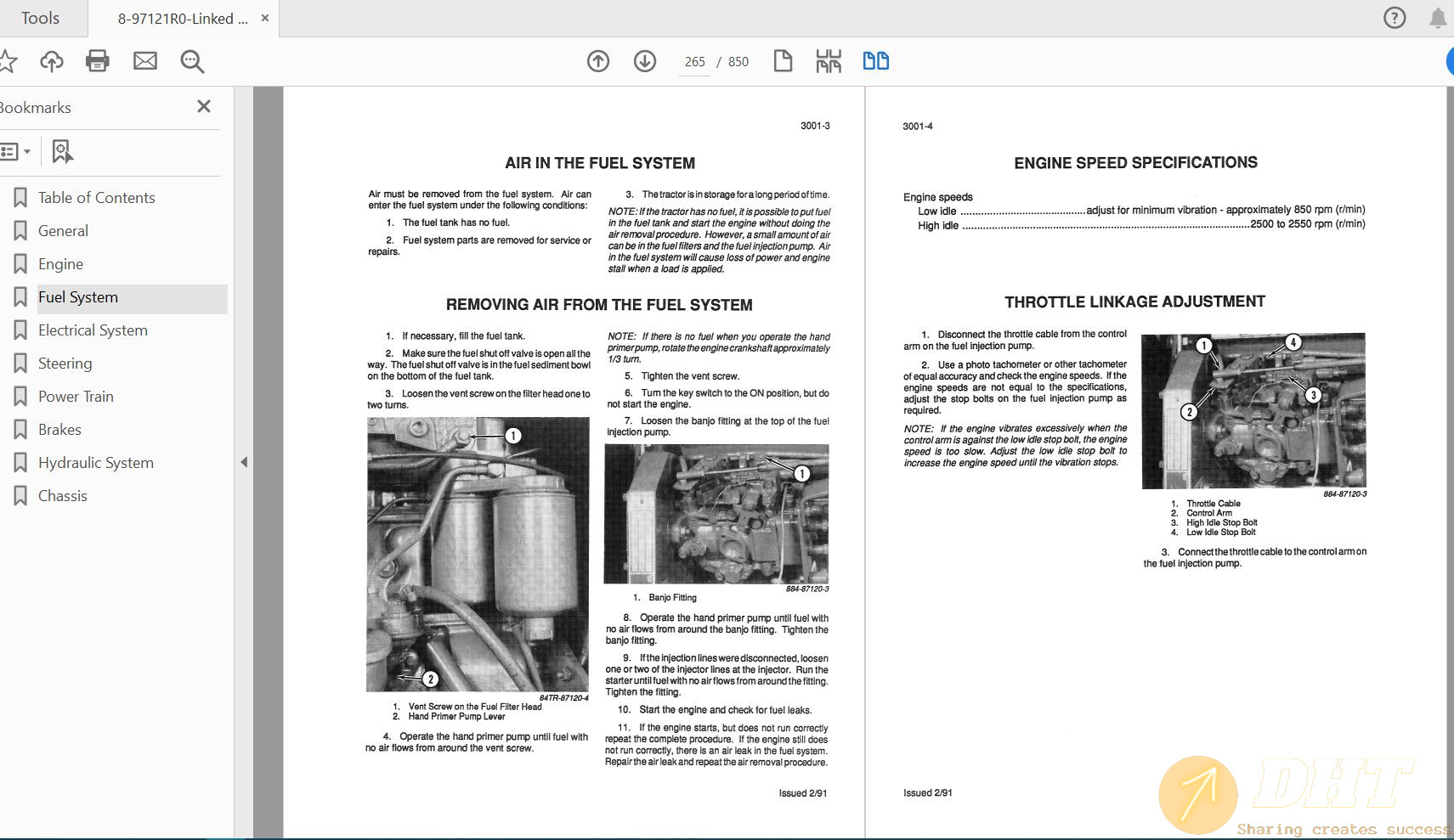Star the document as favorite
This screenshot has width=1454, height=840.
pos(8,60)
